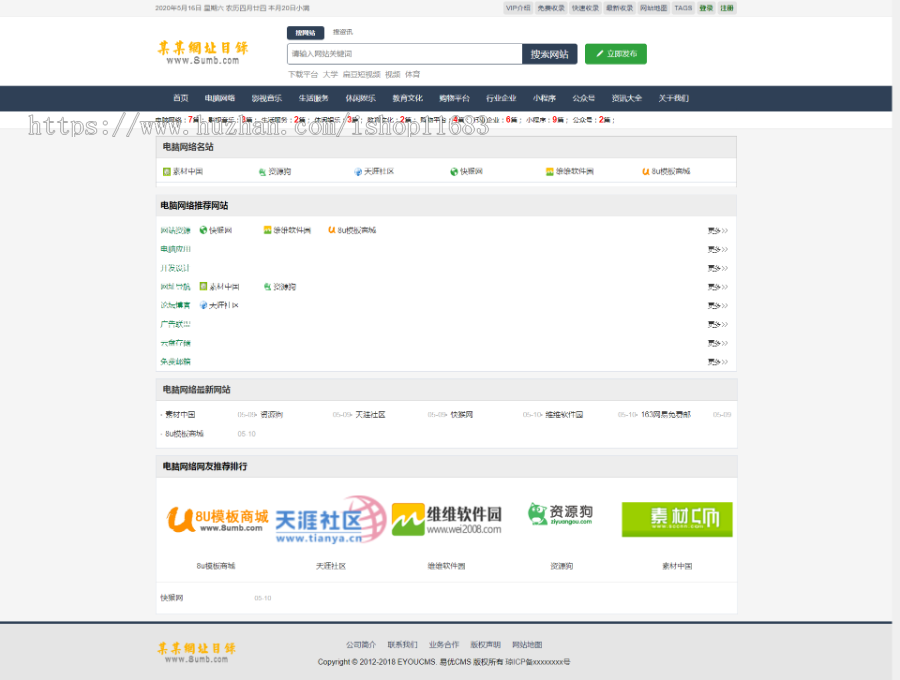900x680 pixels.
Task: Click the TAGS link in the top bar
Action: click(683, 8)
